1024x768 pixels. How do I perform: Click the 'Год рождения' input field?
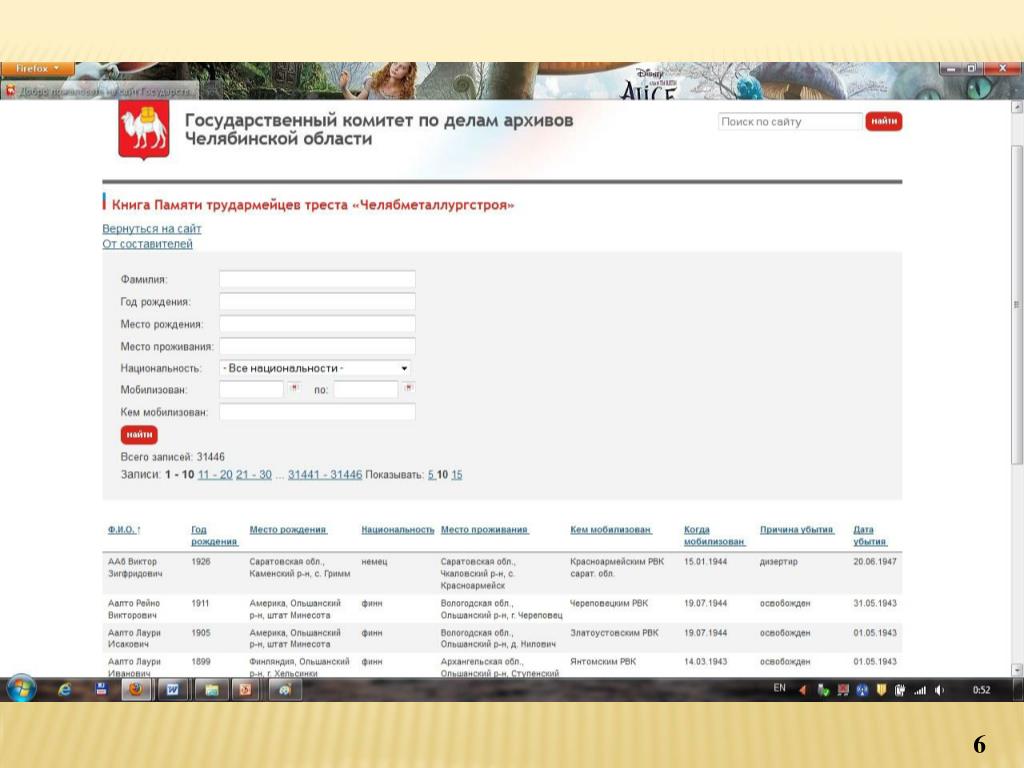pyautogui.click(x=317, y=302)
